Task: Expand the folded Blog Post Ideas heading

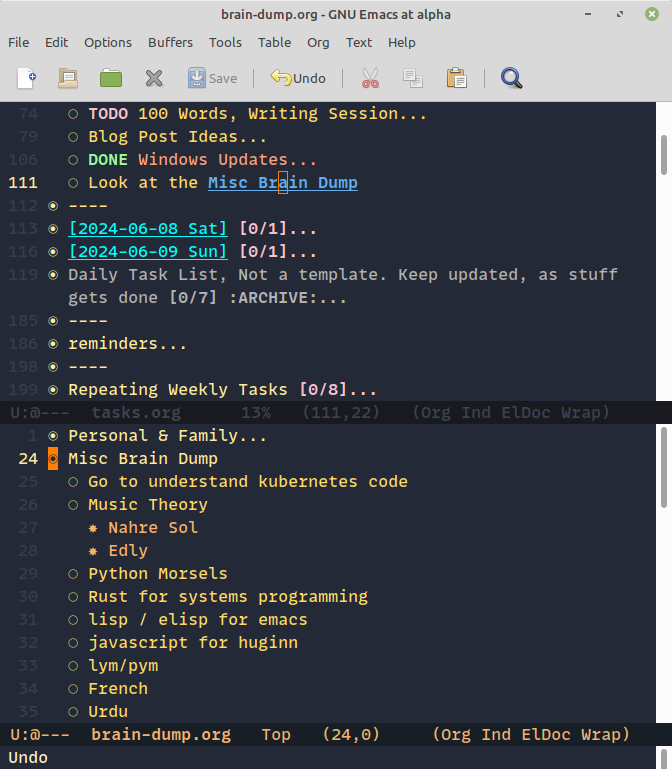Action: click(177, 136)
